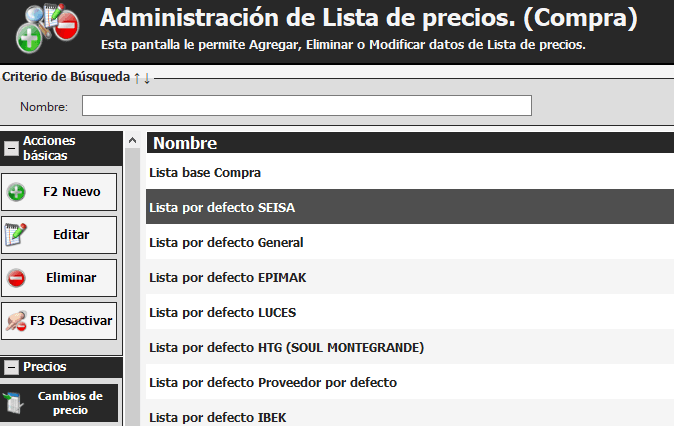Select HTG (SOUL MONTEGRANDE) list row
The height and width of the screenshot is (426, 674).
[x=286, y=347]
